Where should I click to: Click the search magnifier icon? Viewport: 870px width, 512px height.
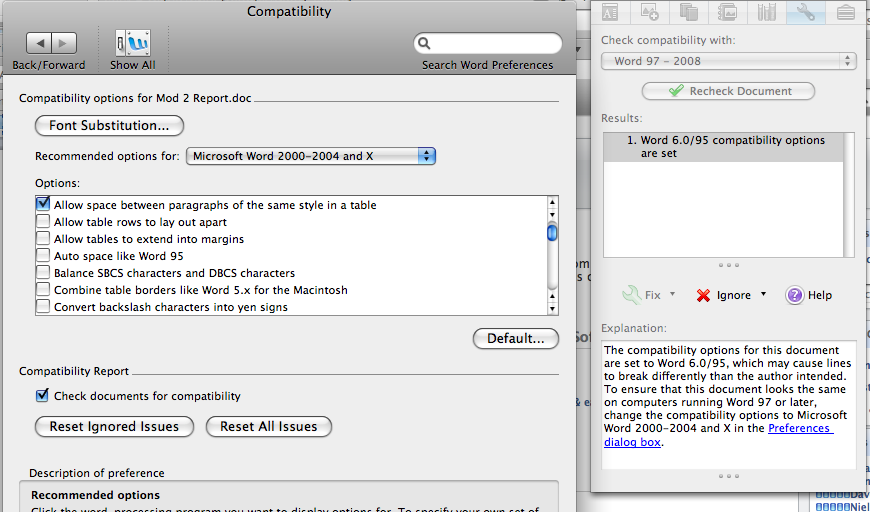pyautogui.click(x=424, y=43)
